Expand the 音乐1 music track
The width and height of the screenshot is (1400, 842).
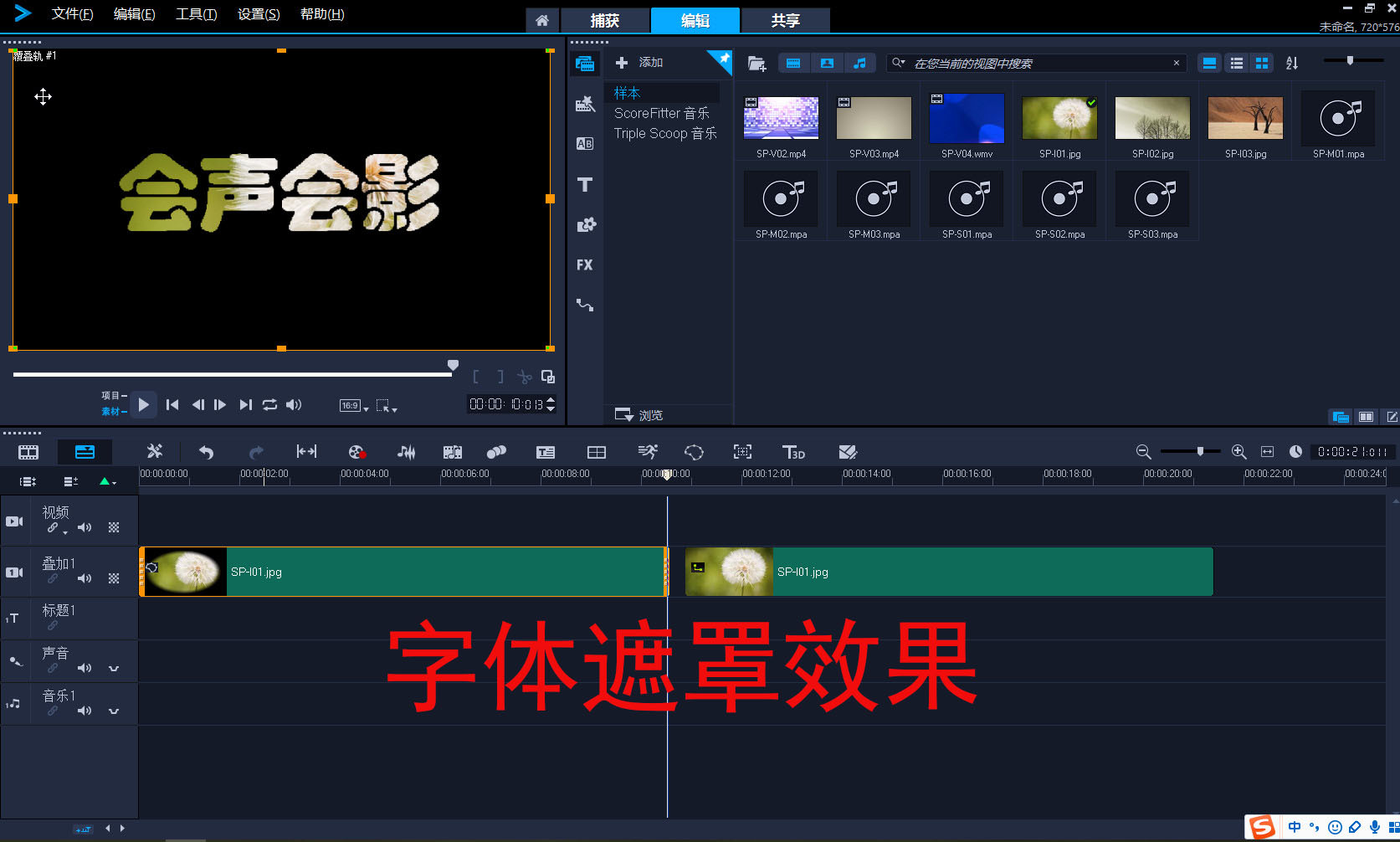click(114, 711)
